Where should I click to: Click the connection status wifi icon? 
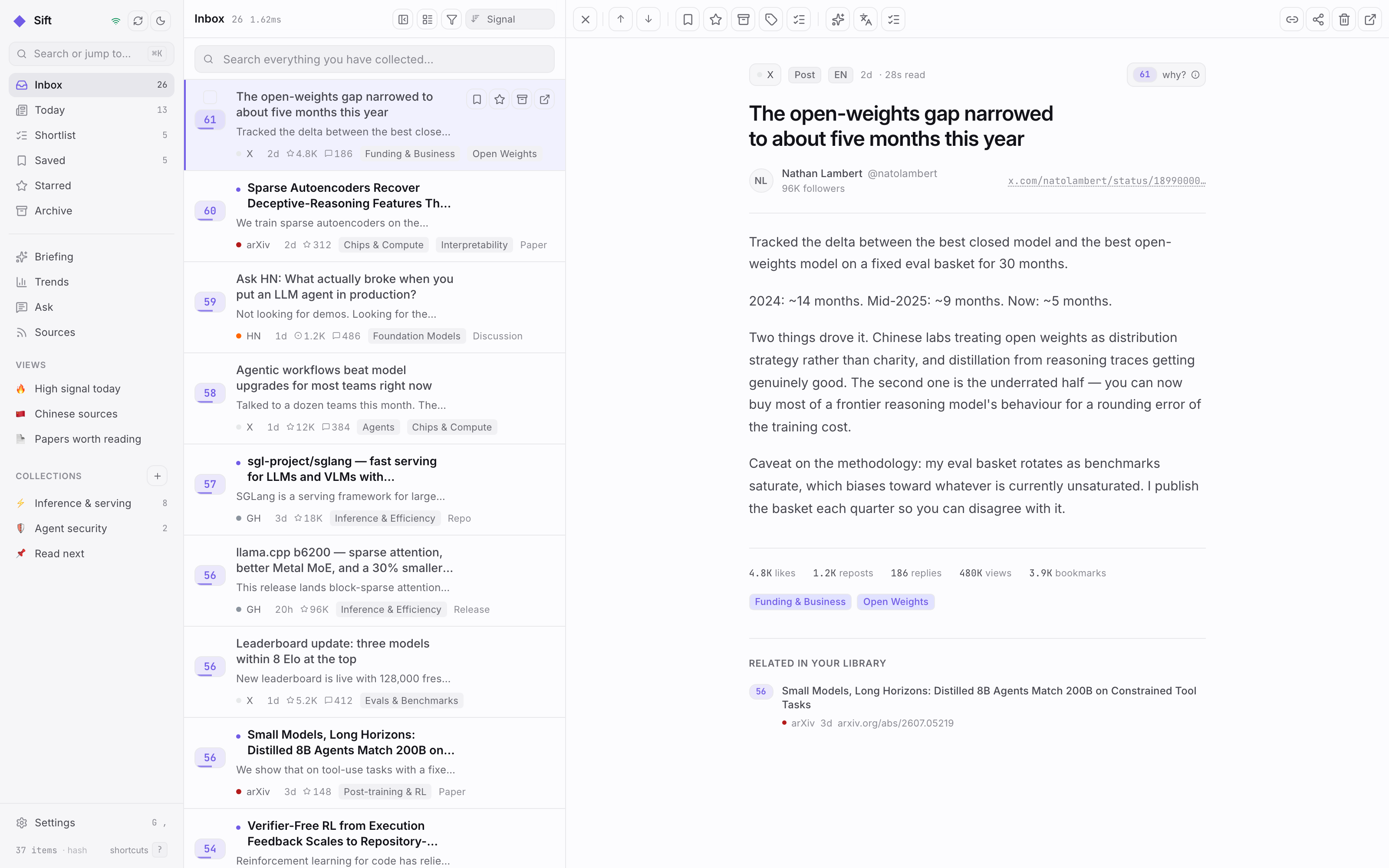[116, 21]
